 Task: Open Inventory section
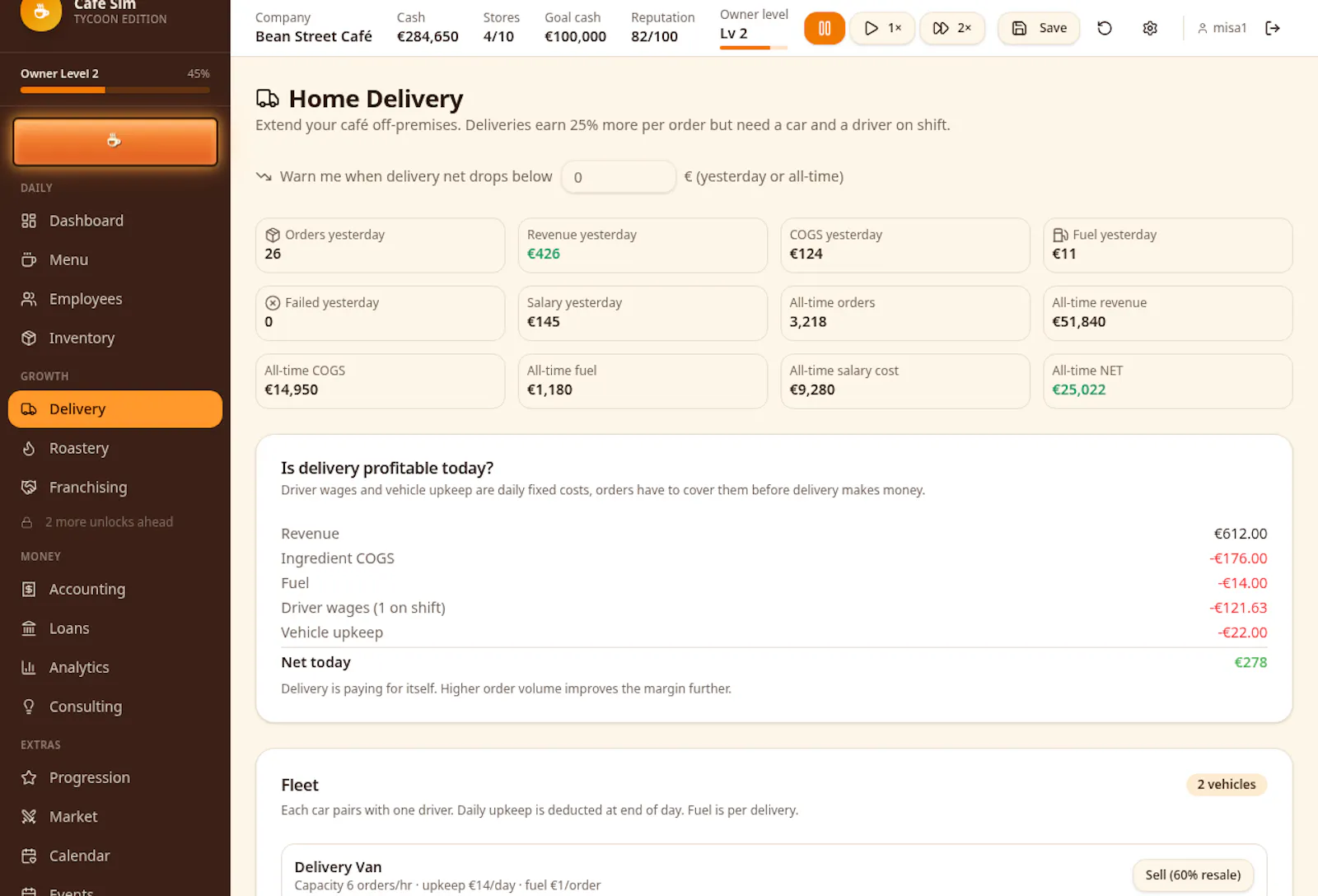[115, 338]
